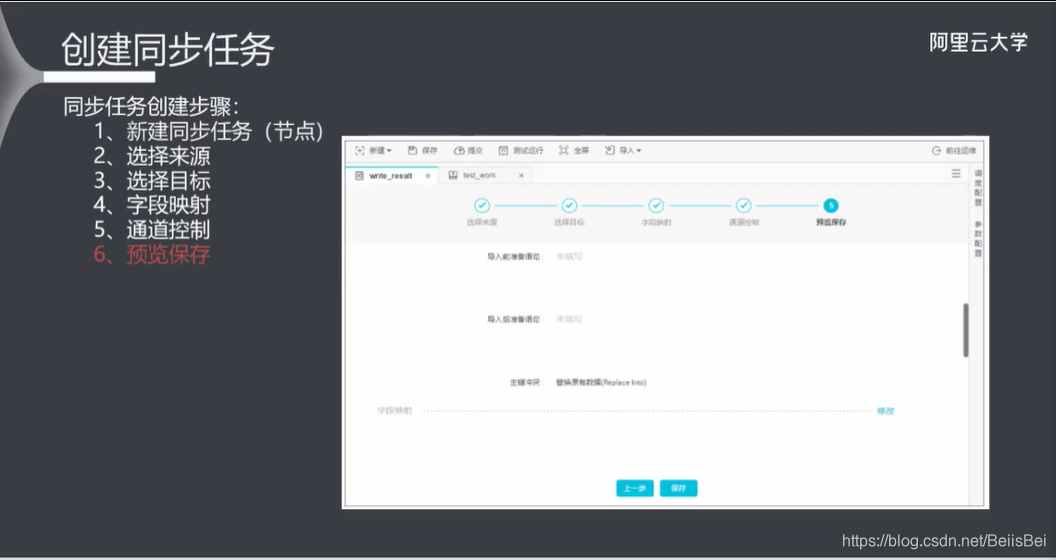Click the vertical scrollbar thumb
This screenshot has width=1056, height=560.
(966, 330)
